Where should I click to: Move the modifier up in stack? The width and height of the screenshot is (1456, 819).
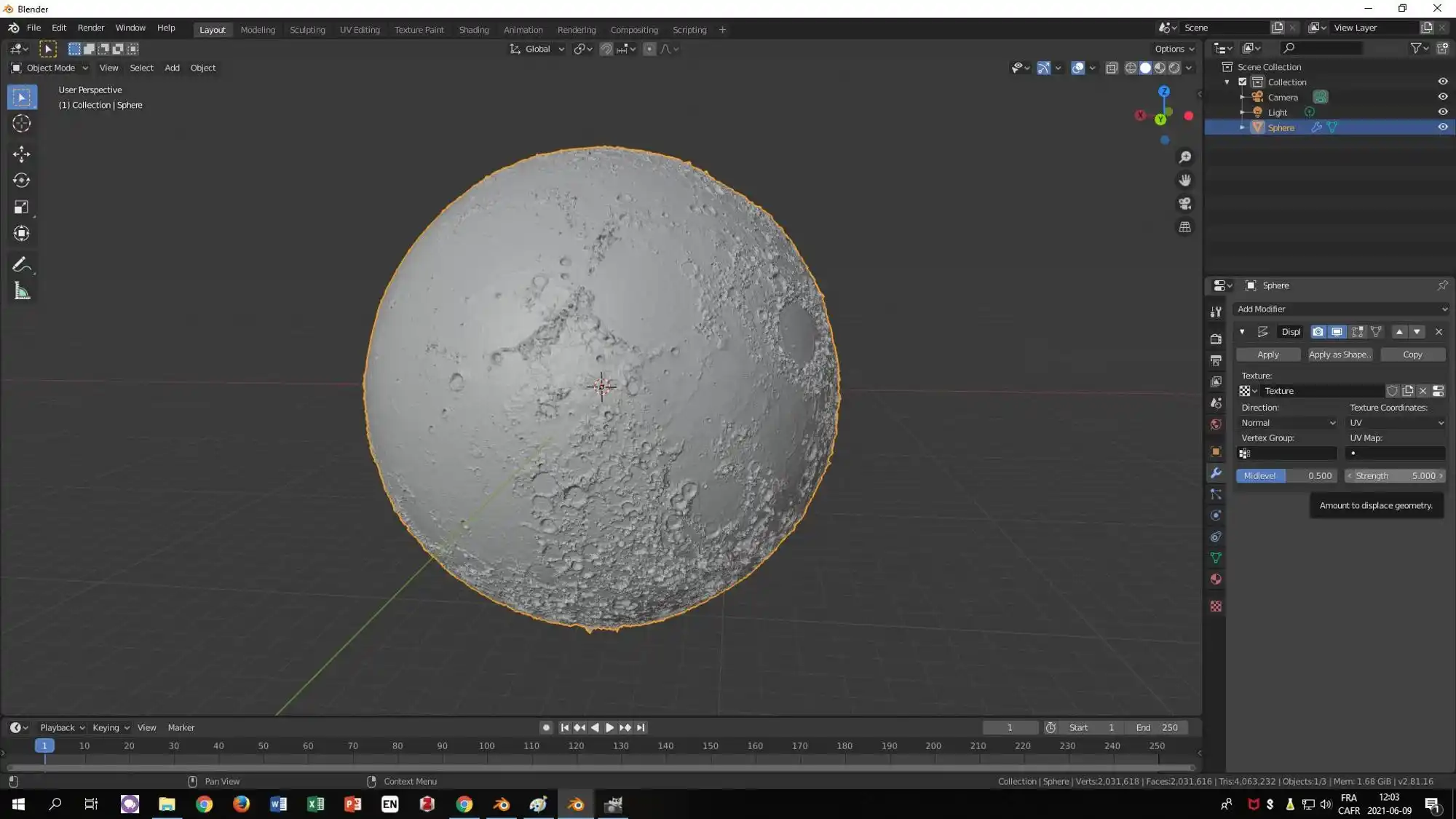(x=1398, y=332)
